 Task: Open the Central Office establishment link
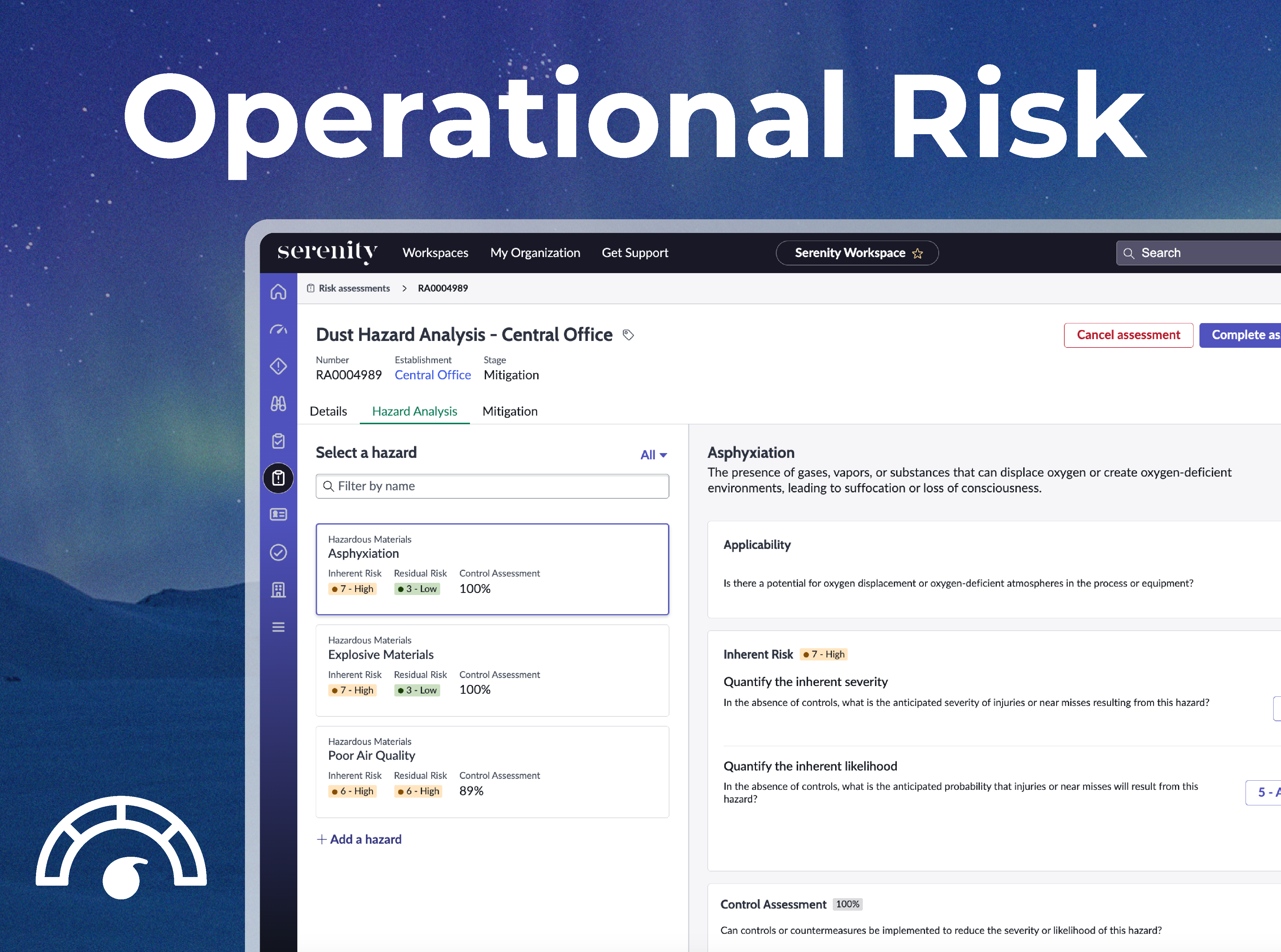coord(432,375)
